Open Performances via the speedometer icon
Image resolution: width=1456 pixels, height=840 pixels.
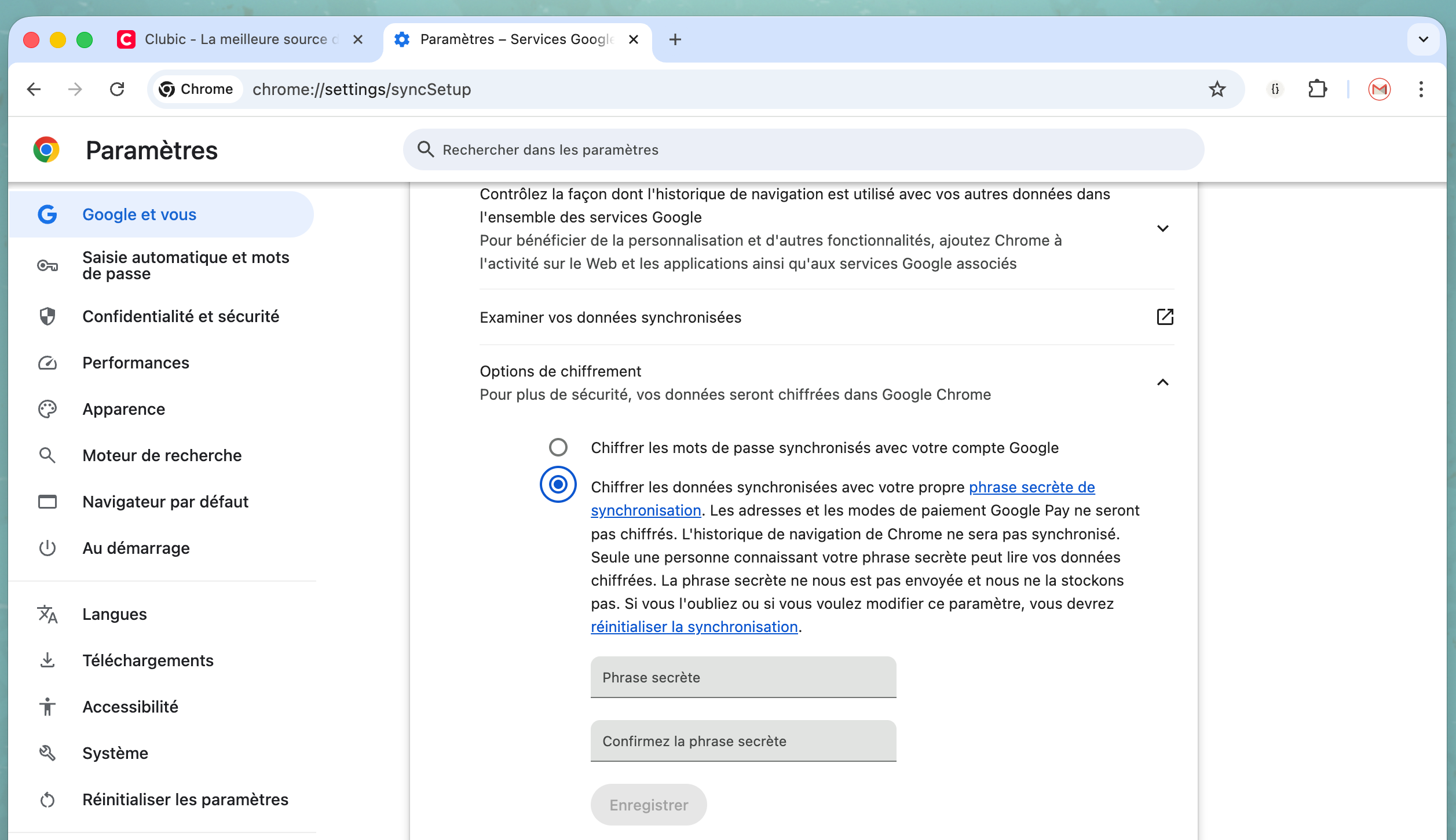coord(47,363)
